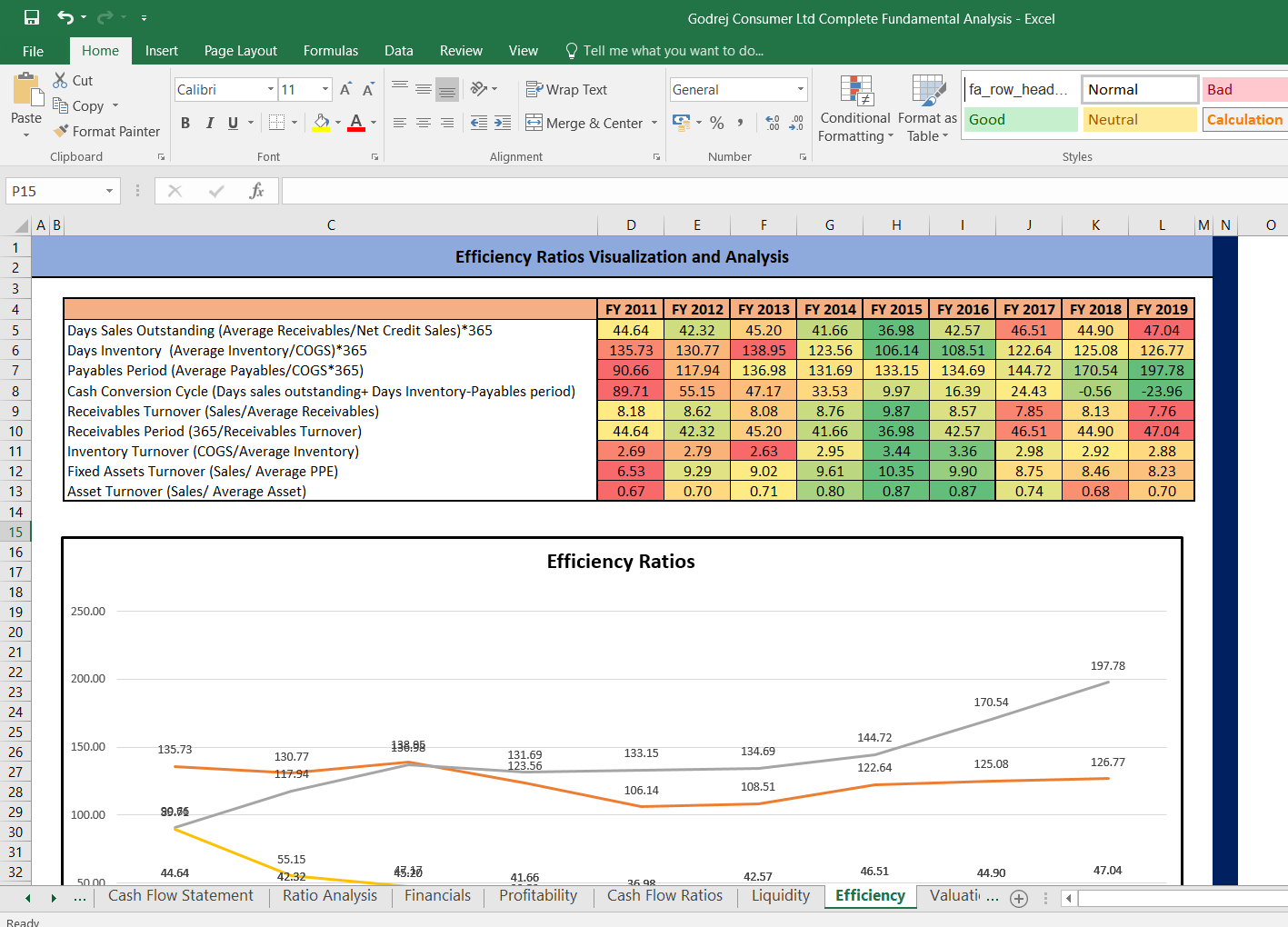
Task: Open Font dialog launcher
Action: (374, 157)
